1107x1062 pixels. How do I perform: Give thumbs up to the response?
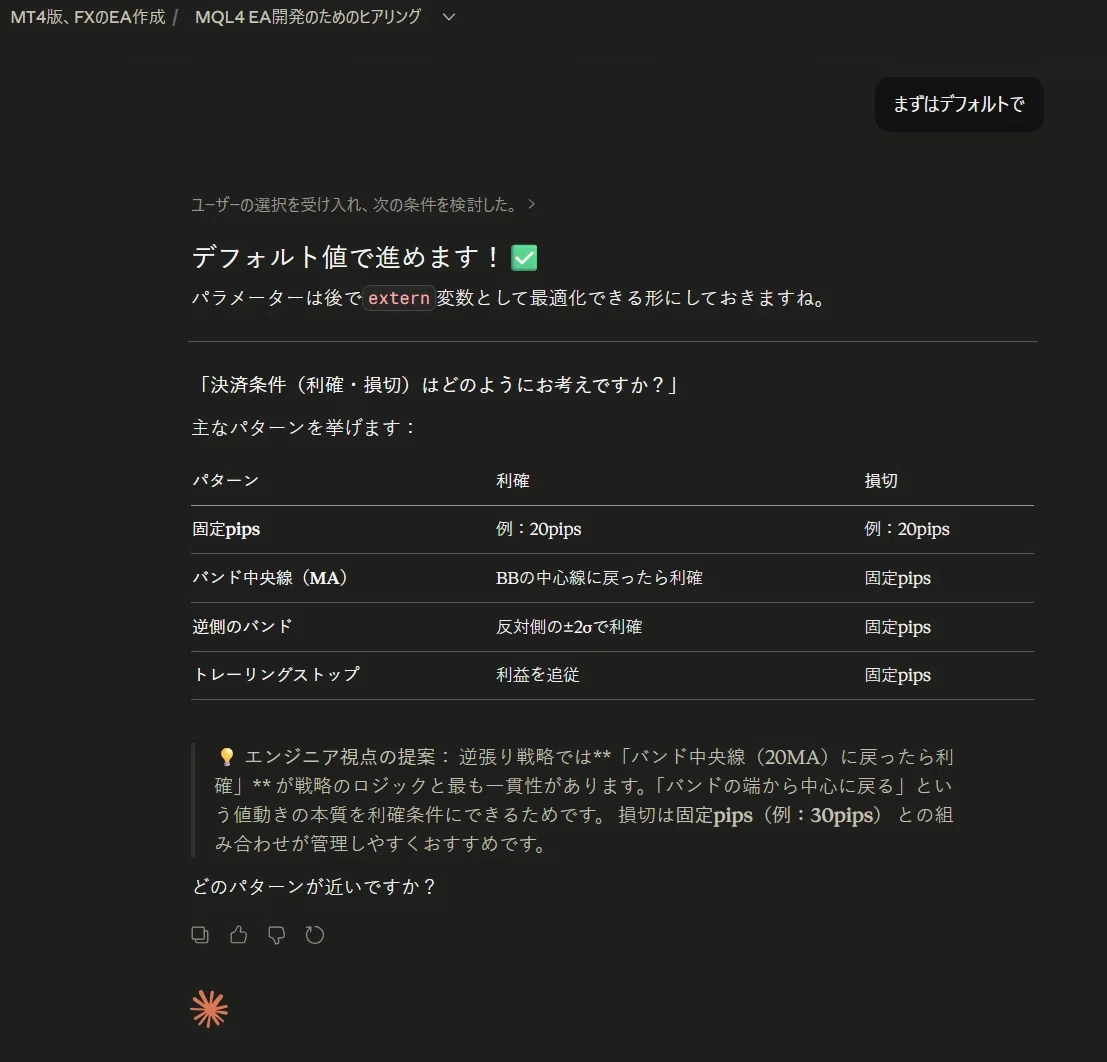pos(239,935)
